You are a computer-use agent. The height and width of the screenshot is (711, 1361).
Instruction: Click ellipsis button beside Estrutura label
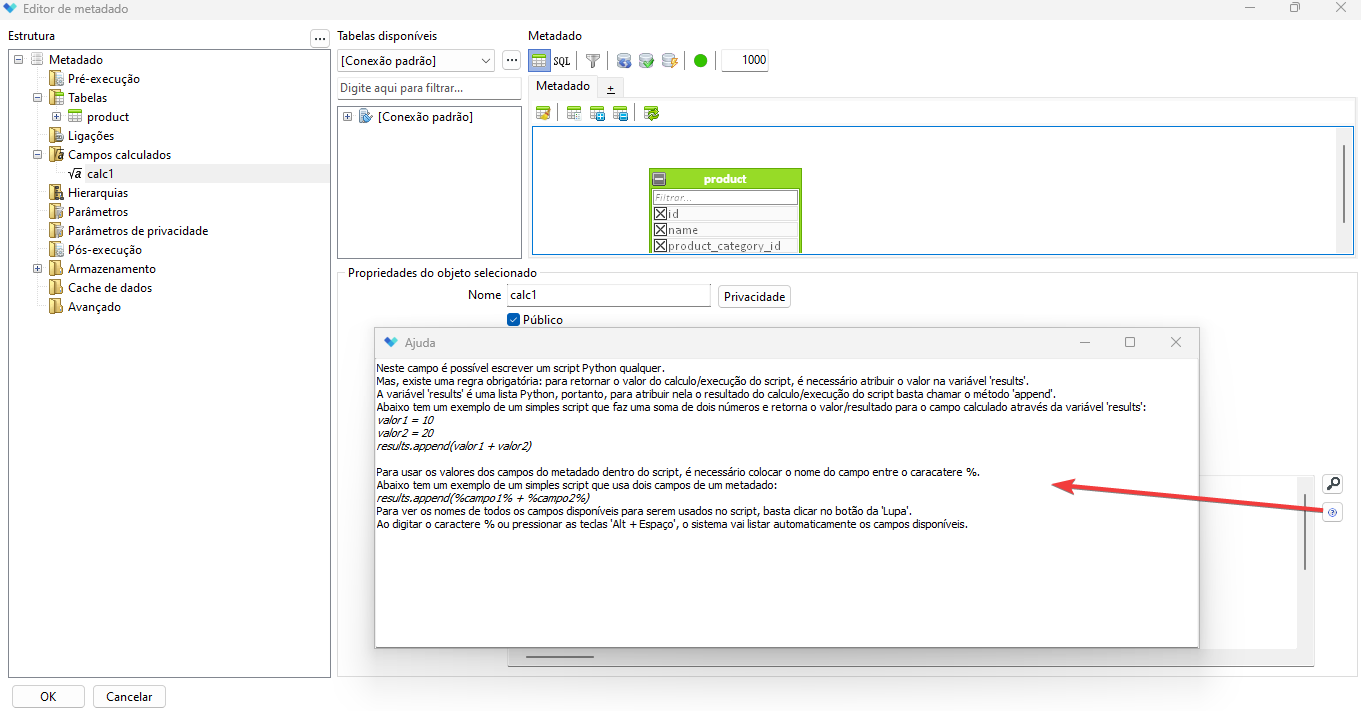pos(320,38)
